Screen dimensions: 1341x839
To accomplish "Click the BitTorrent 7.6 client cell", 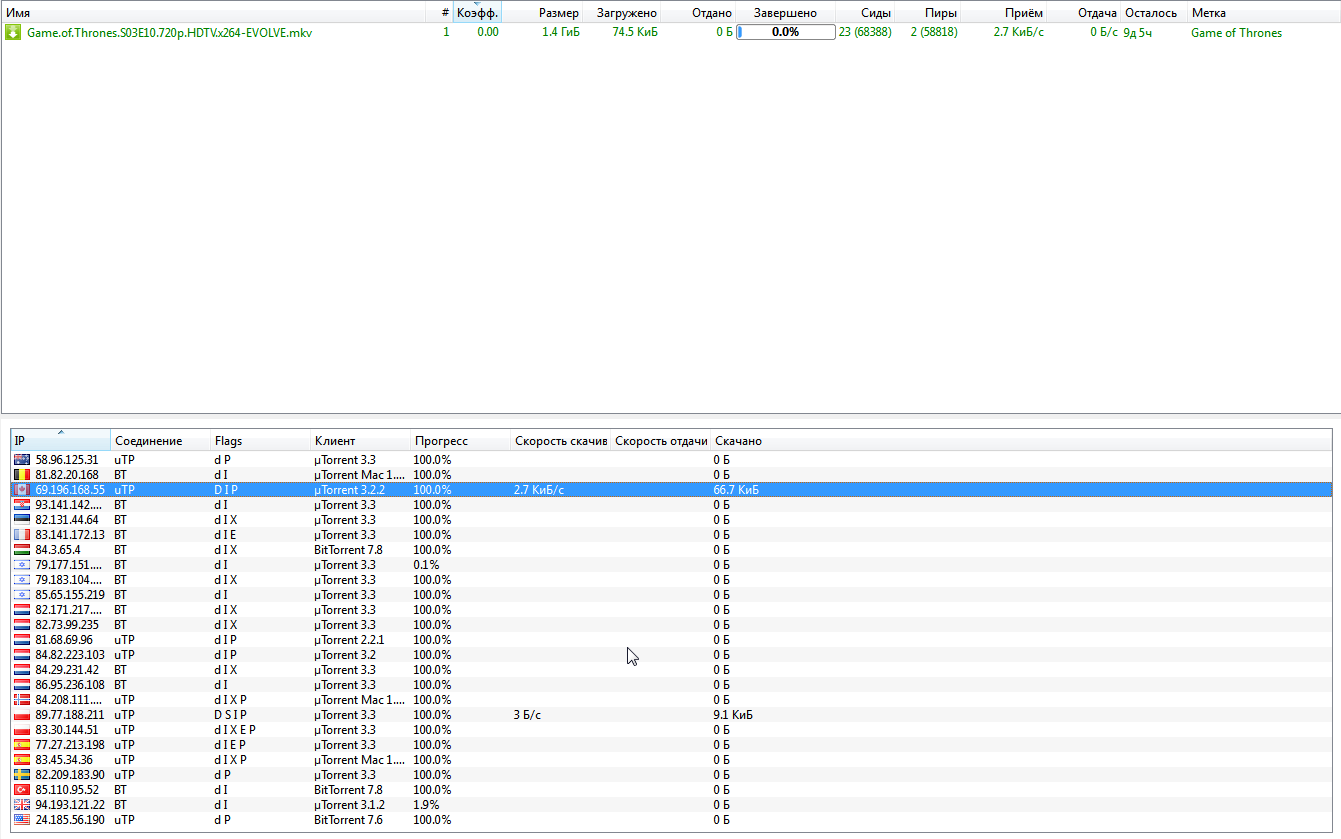I will coord(348,820).
